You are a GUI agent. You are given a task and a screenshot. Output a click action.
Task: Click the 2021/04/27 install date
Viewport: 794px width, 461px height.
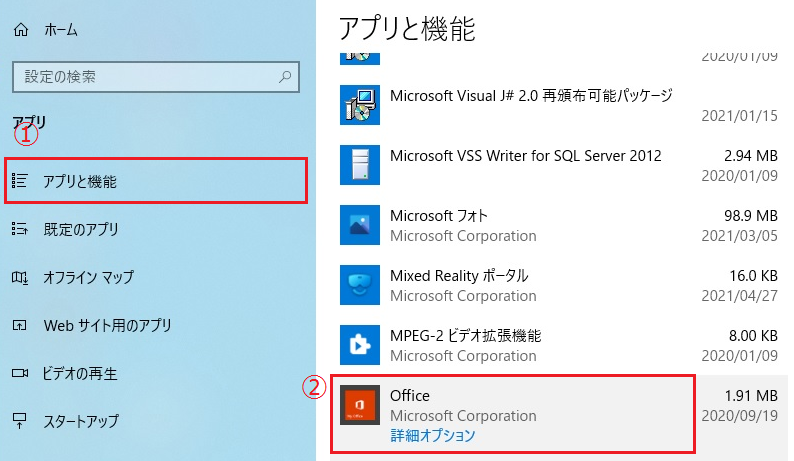(739, 296)
